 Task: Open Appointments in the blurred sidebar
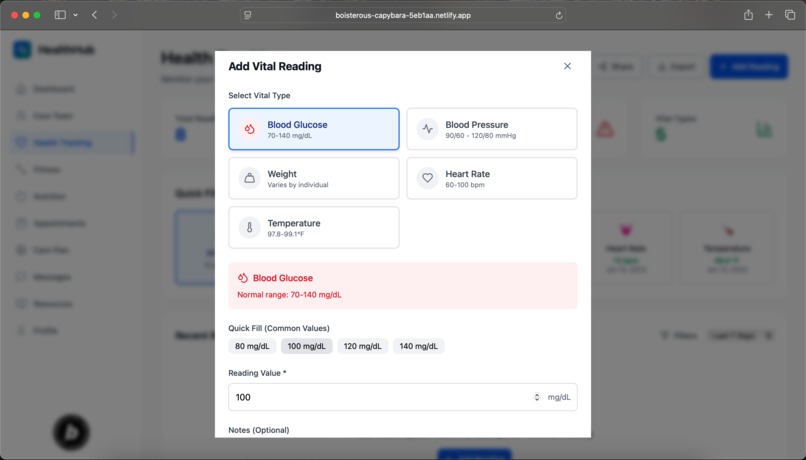pos(72,223)
